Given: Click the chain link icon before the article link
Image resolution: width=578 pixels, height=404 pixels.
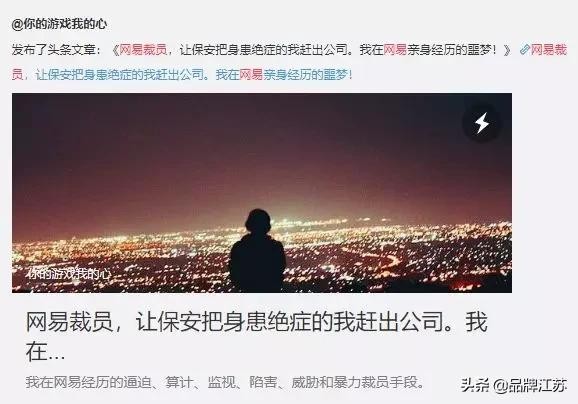Looking at the screenshot, I should coord(524,49).
